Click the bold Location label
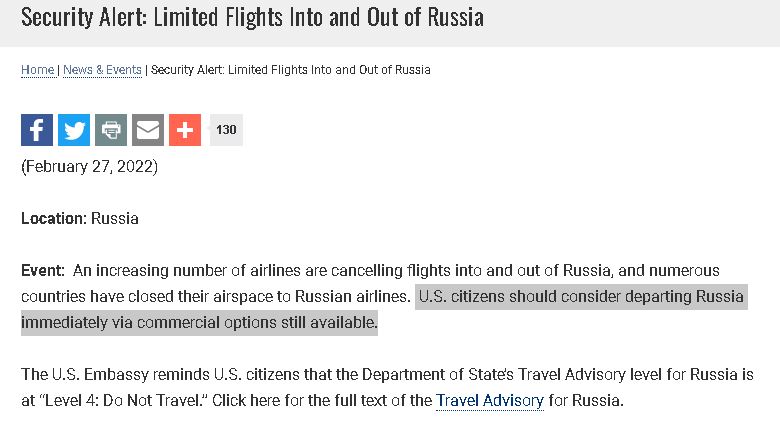 pyautogui.click(x=53, y=218)
